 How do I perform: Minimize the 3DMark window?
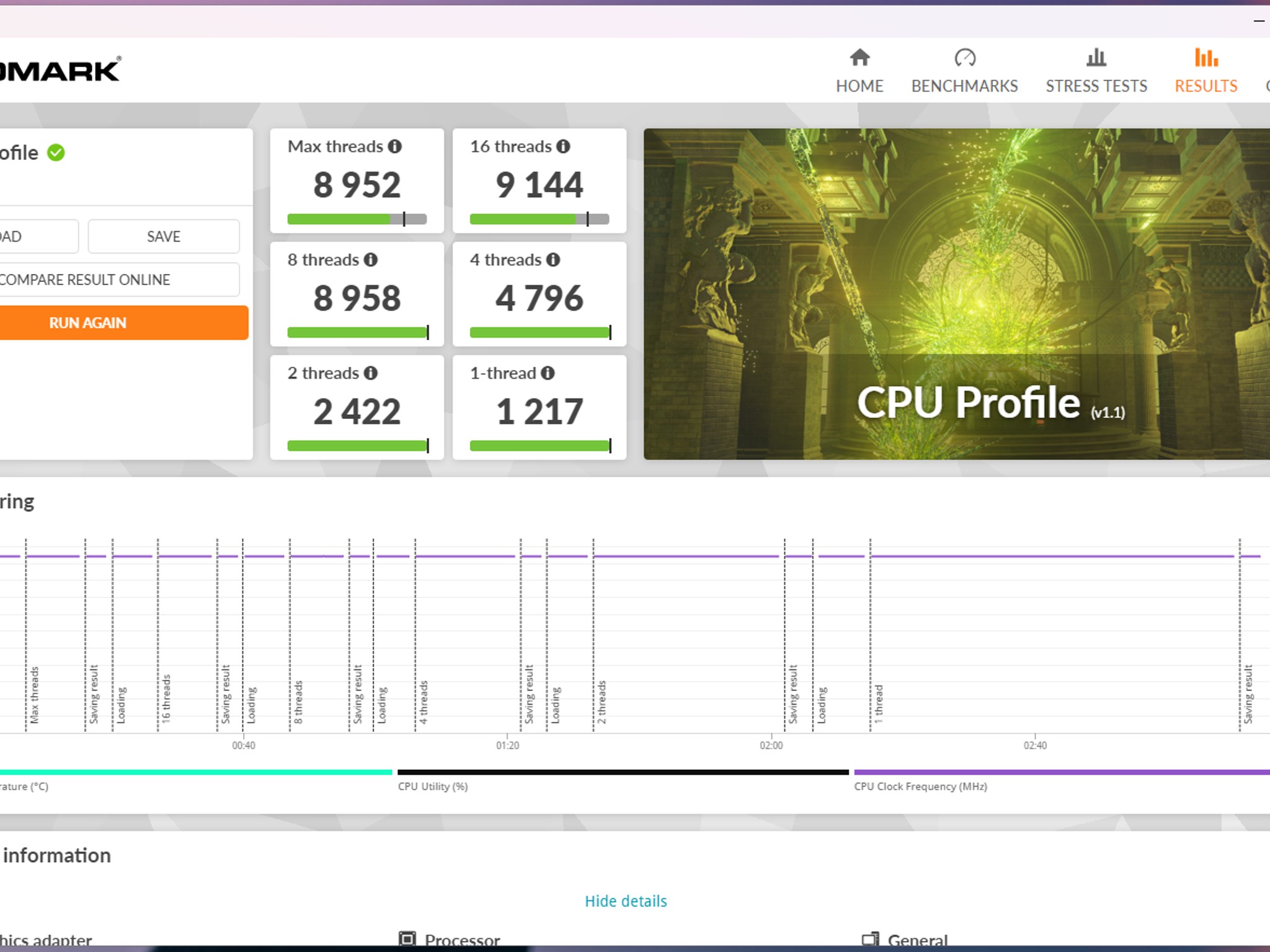(x=1259, y=21)
